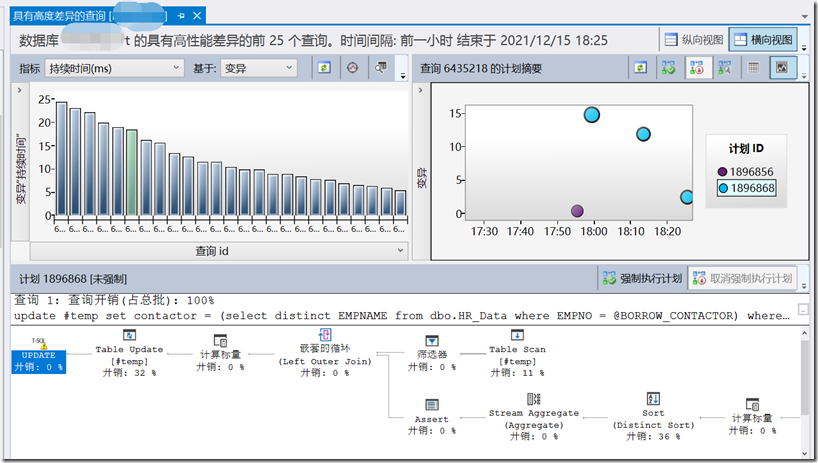This screenshot has height=463, width=818.
Task: Click the compare plans icon
Action: coord(725,68)
